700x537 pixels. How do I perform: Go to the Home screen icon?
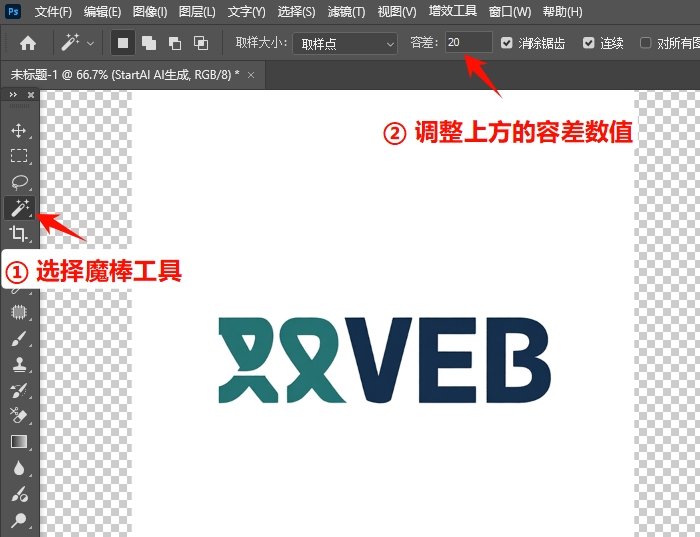pyautogui.click(x=28, y=43)
